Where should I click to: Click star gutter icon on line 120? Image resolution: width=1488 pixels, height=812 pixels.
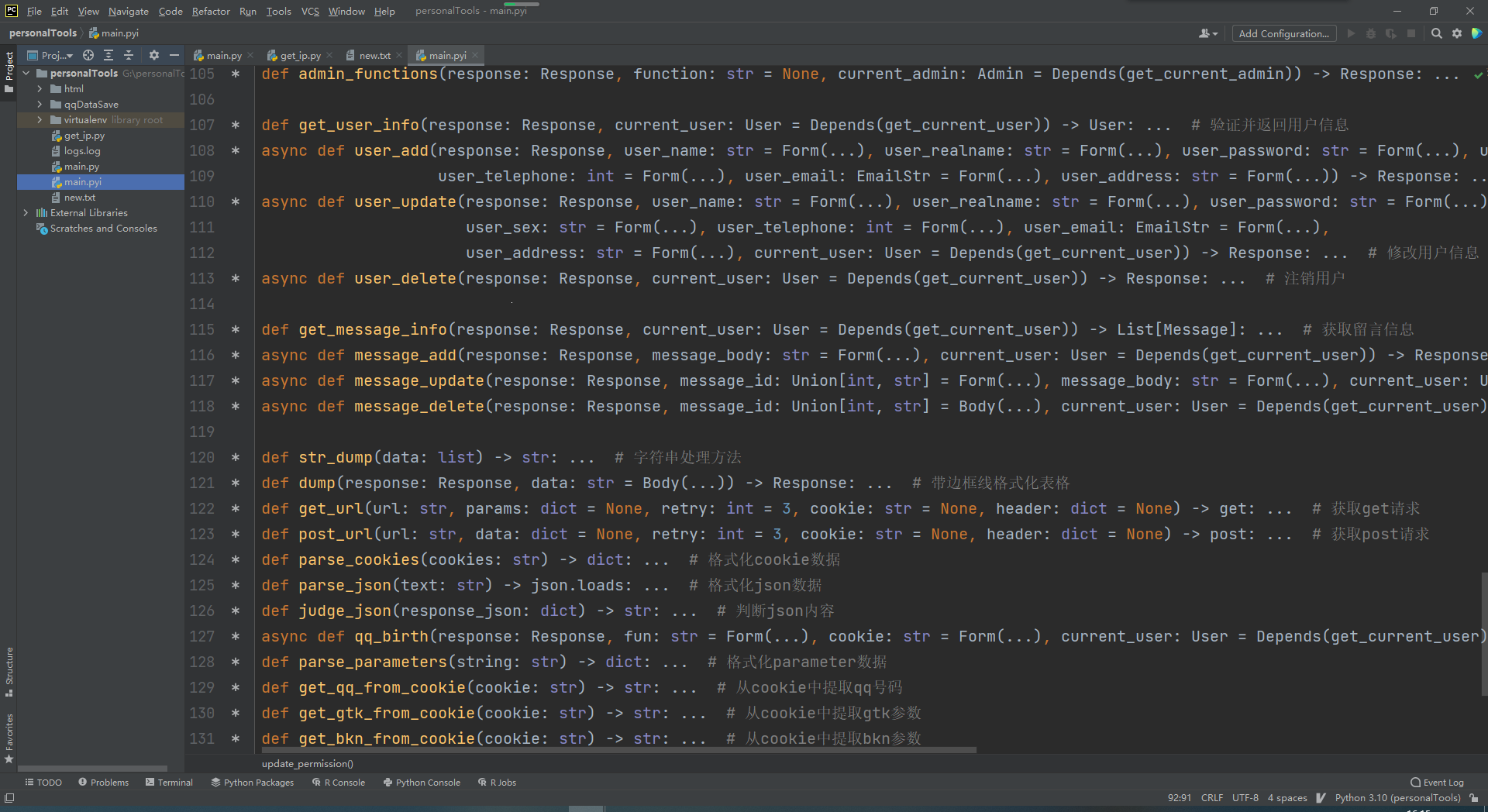(x=235, y=457)
